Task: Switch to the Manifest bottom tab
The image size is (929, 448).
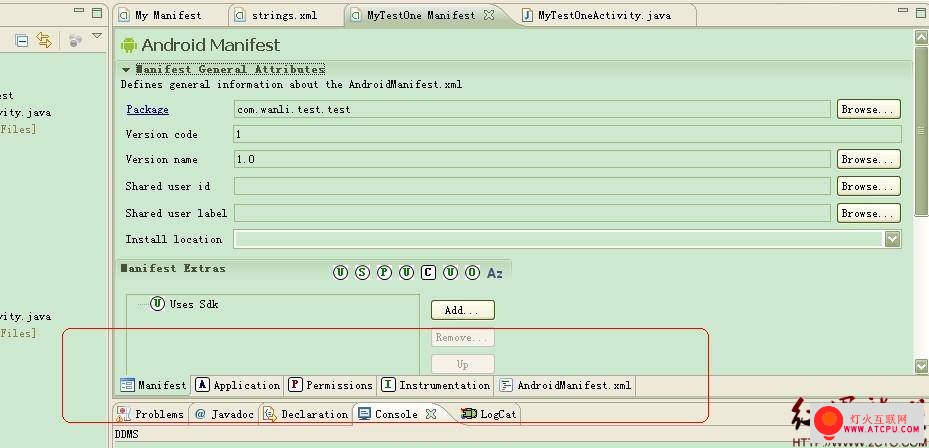Action: [x=154, y=385]
